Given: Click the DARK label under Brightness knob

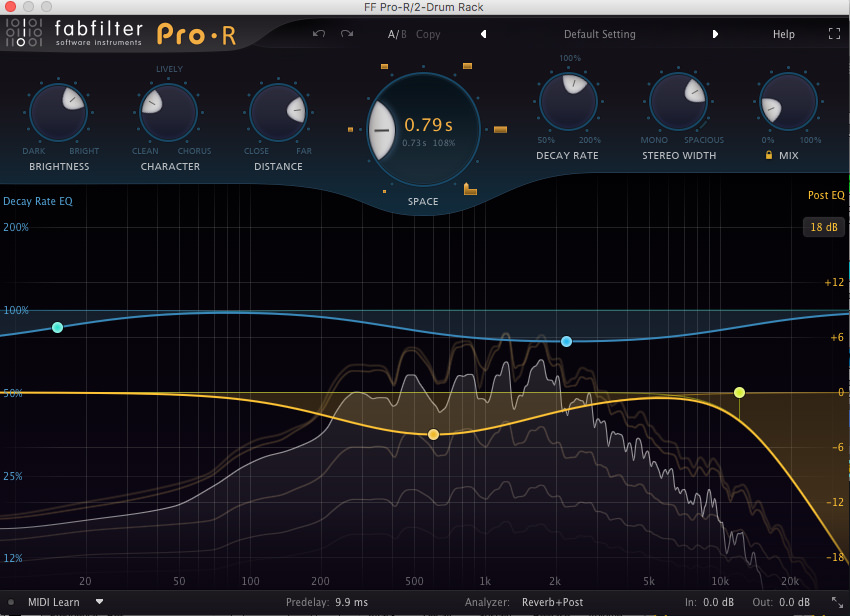Looking at the screenshot, I should [x=34, y=151].
